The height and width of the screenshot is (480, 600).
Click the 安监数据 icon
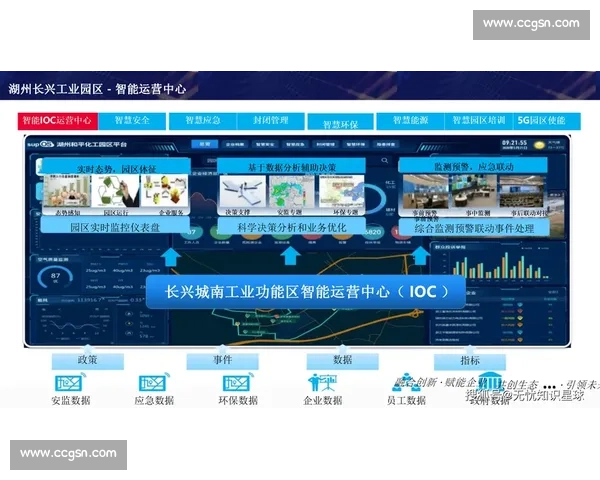tap(70, 383)
